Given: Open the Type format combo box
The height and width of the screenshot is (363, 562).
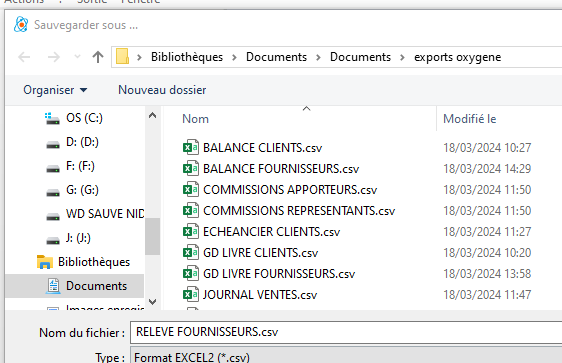Looking at the screenshot, I should [346, 355].
